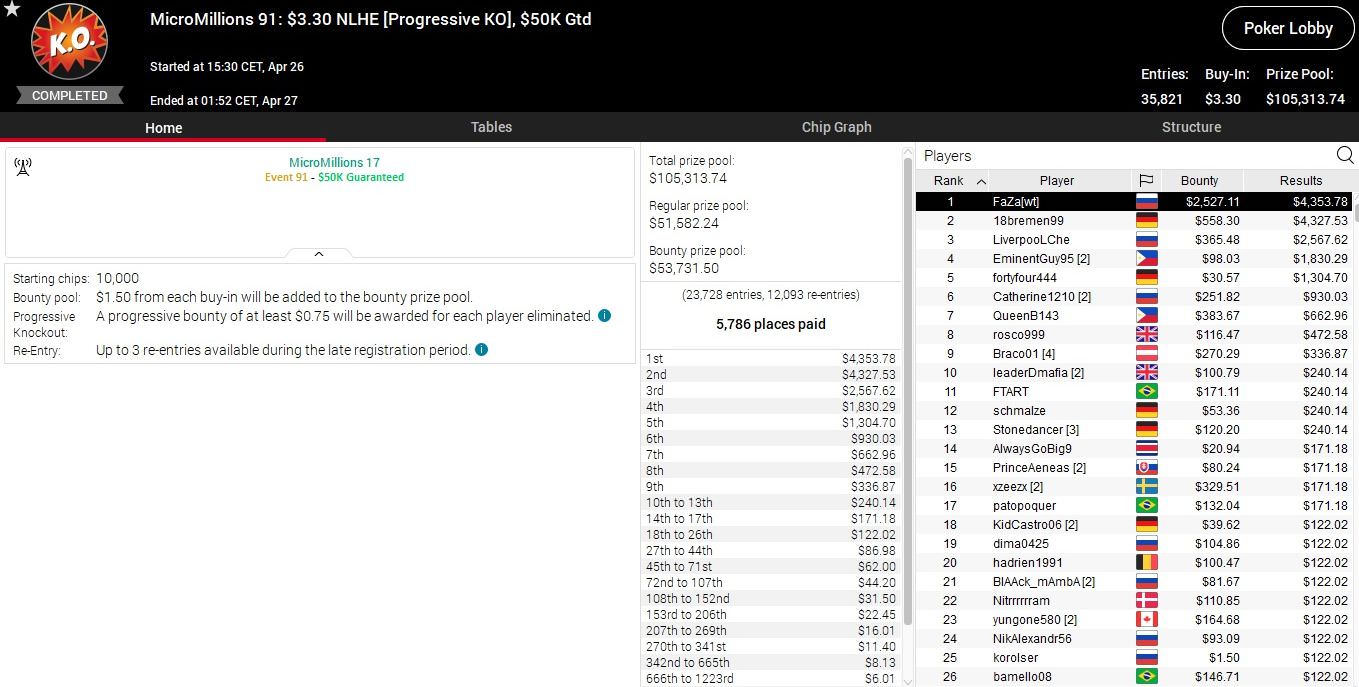The width and height of the screenshot is (1359, 687).
Task: Toggle Rank column sort arrow
Action: (x=981, y=181)
